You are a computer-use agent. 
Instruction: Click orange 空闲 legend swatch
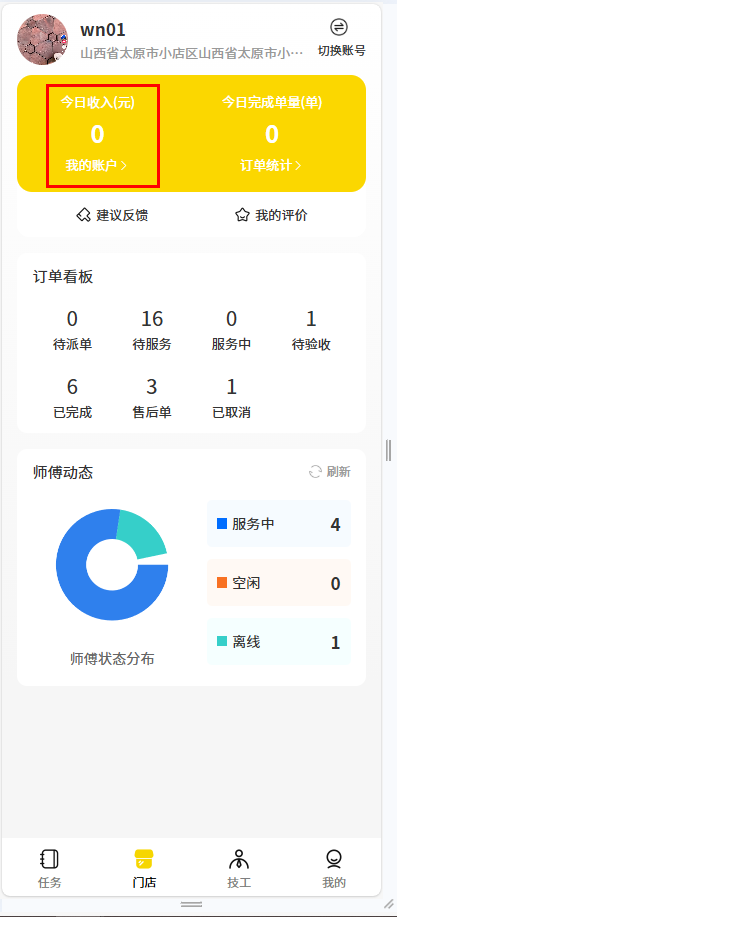(222, 583)
